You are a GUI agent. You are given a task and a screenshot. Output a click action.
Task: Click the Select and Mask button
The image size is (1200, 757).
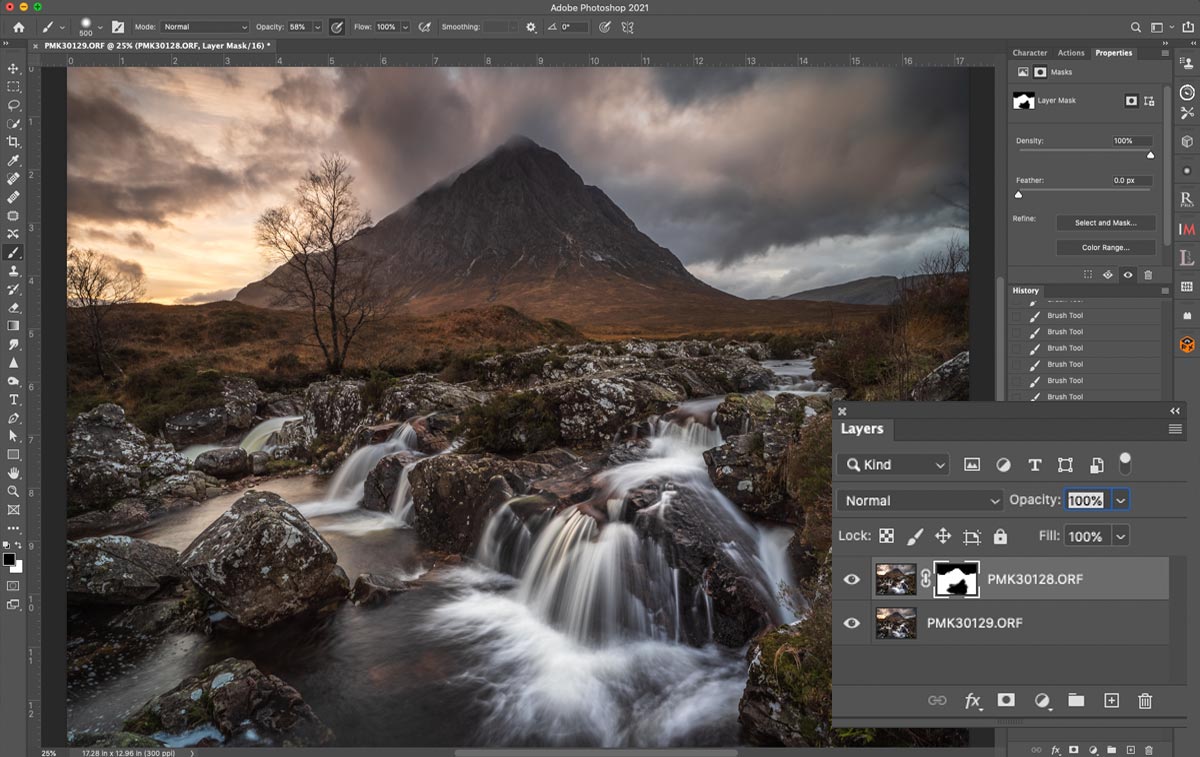click(1105, 223)
